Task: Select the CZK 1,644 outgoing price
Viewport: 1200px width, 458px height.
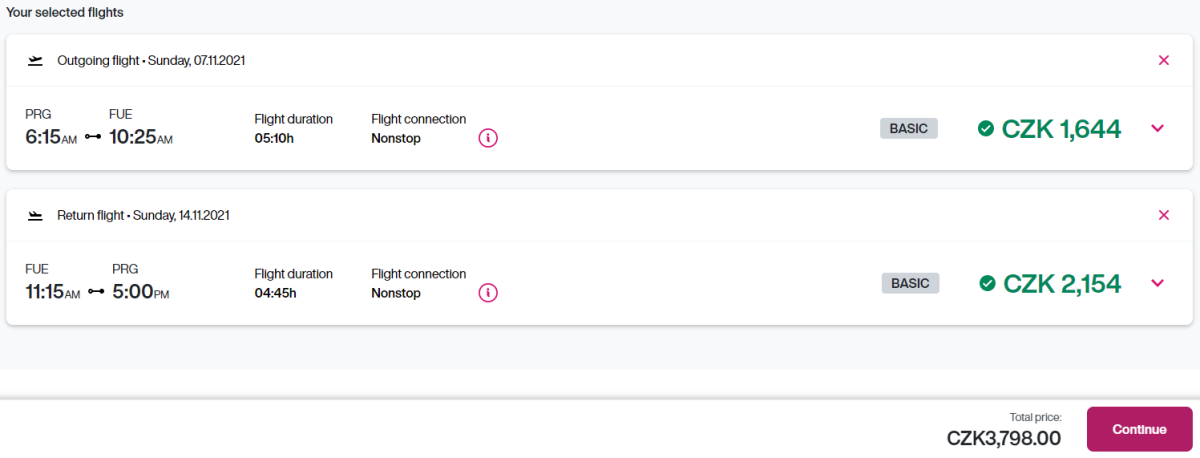Action: tap(1061, 129)
